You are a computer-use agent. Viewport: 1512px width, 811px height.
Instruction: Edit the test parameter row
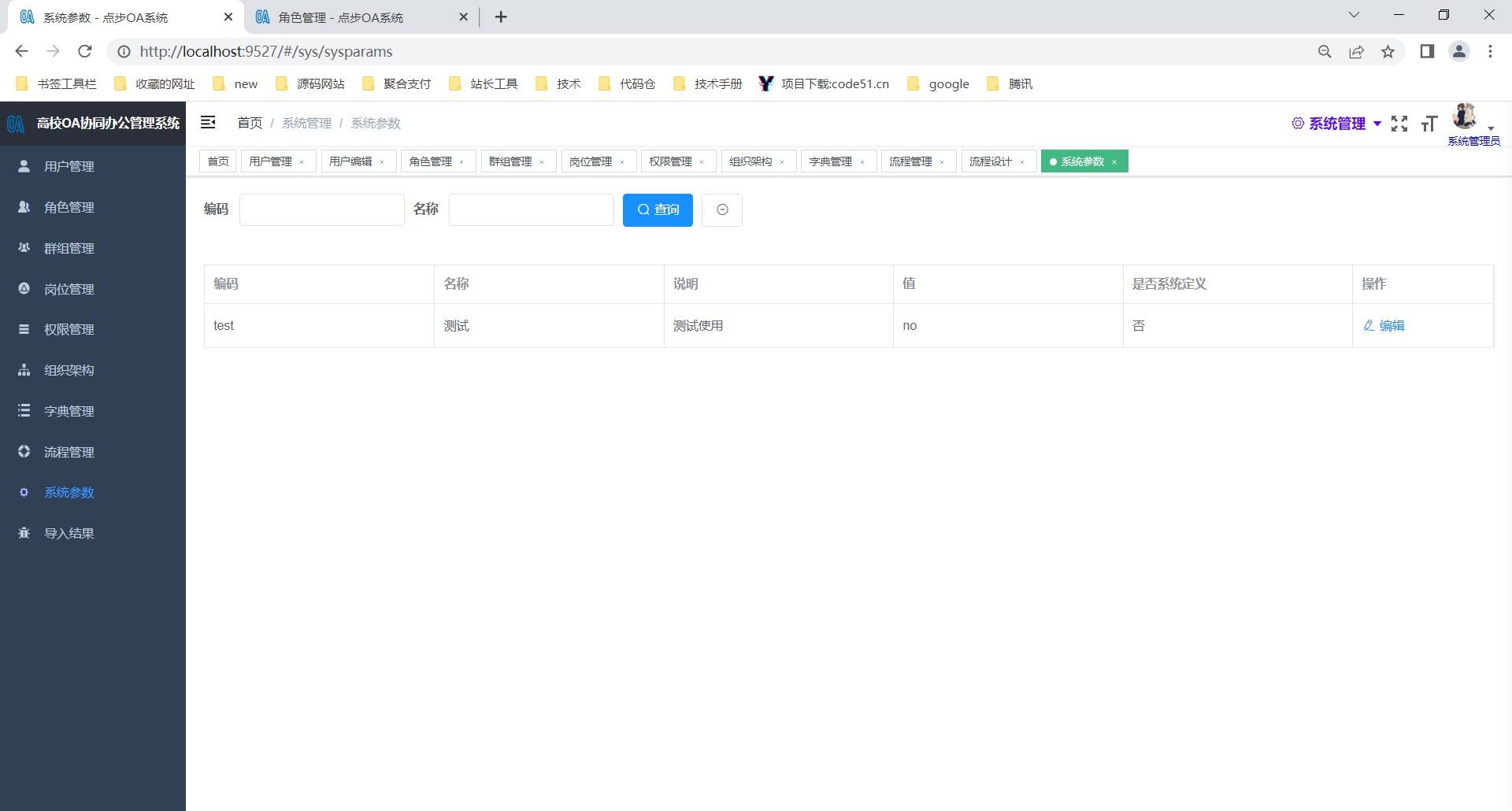1384,325
